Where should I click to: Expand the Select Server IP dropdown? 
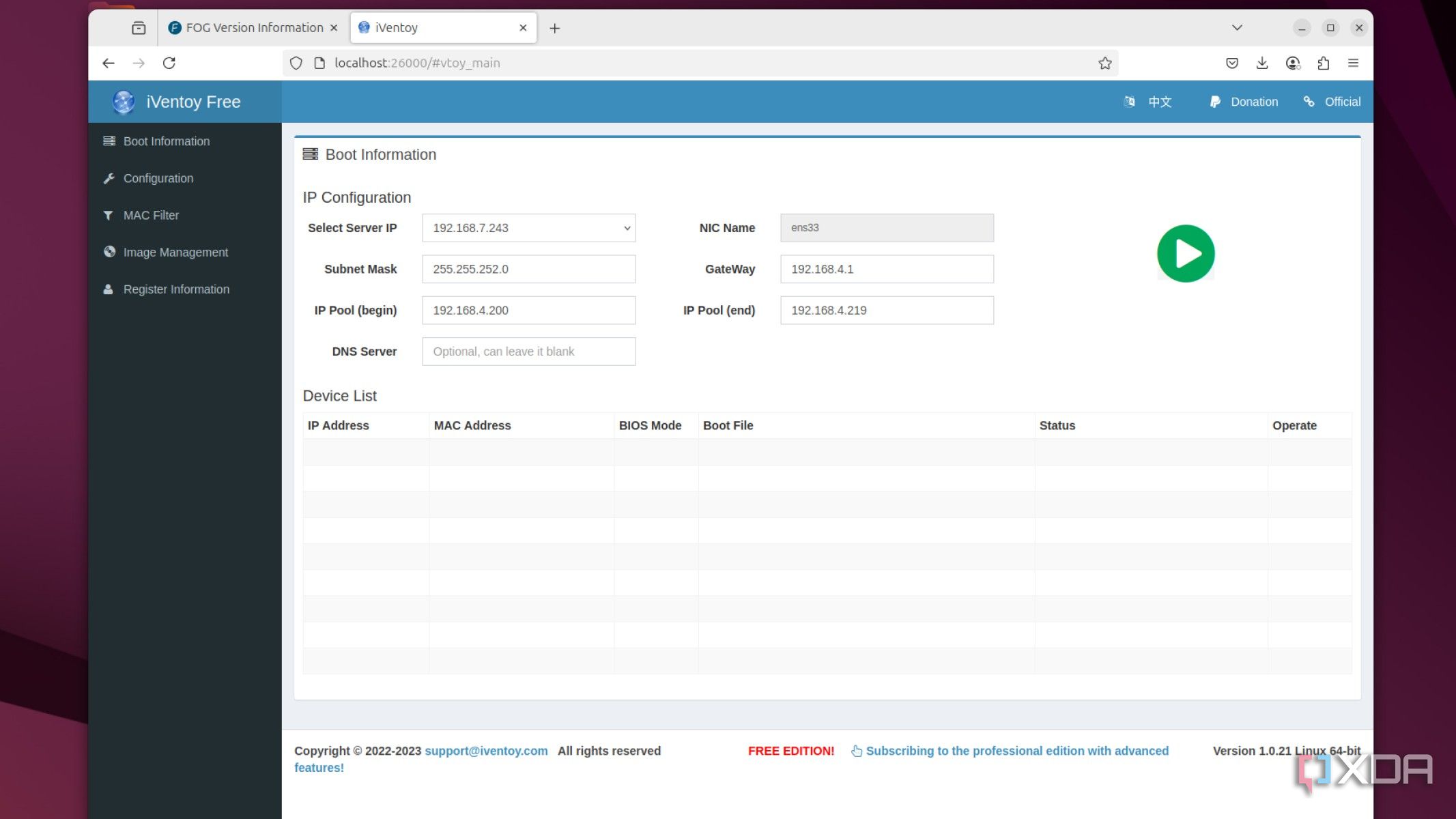point(528,228)
